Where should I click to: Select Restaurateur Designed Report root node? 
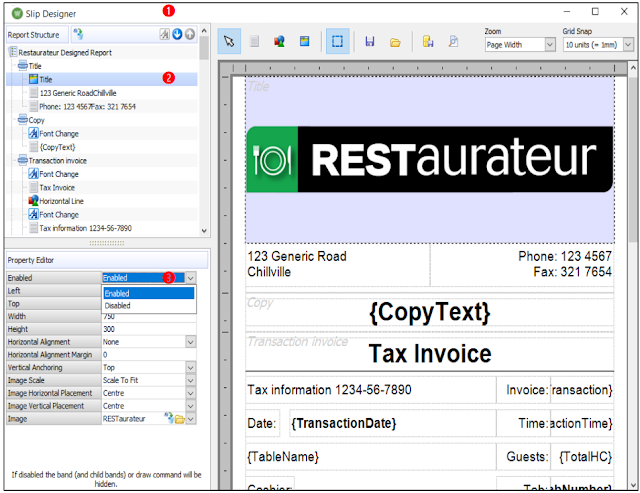(x=64, y=52)
